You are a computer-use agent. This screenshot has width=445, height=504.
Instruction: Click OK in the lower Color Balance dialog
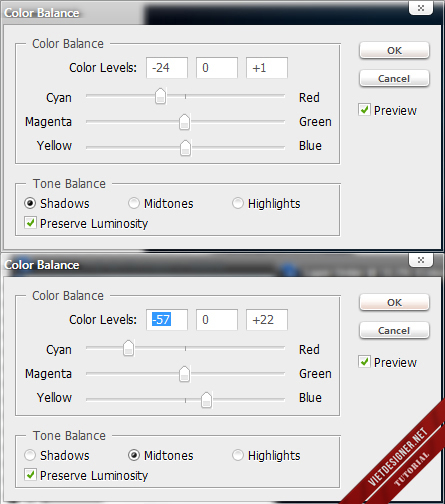click(x=394, y=302)
